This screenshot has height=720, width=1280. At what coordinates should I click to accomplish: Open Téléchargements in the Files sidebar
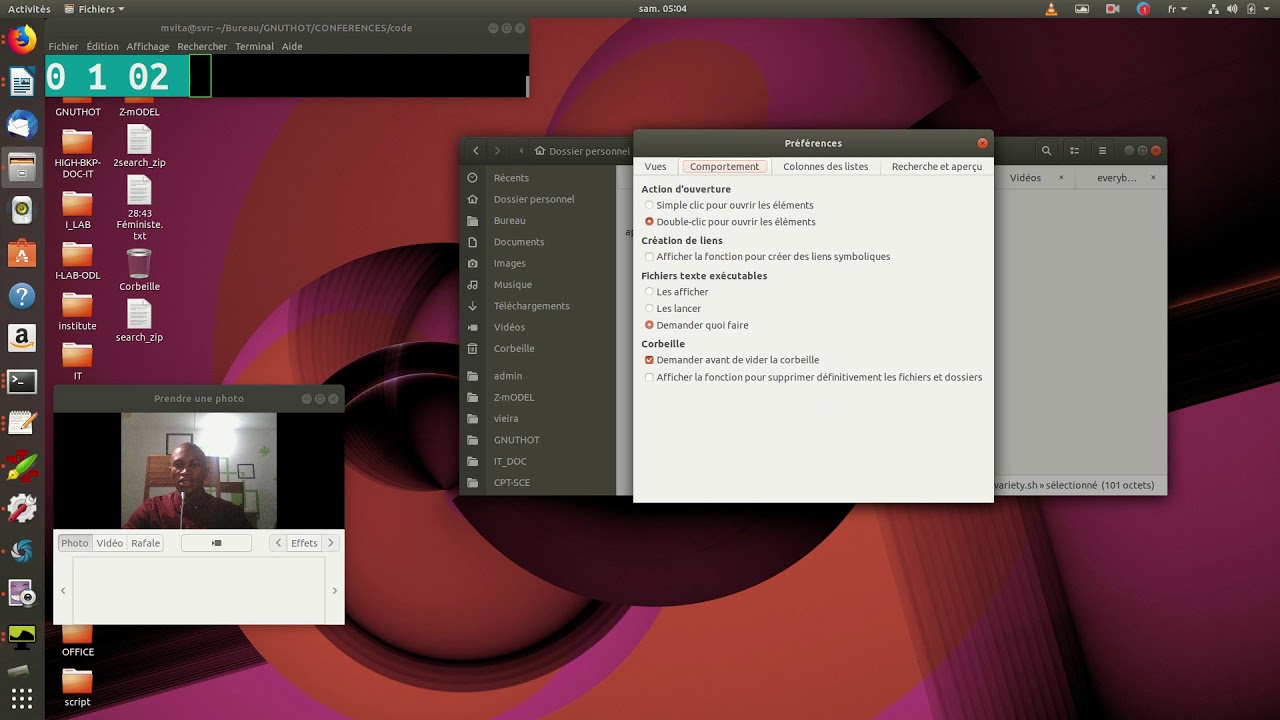[531, 306]
